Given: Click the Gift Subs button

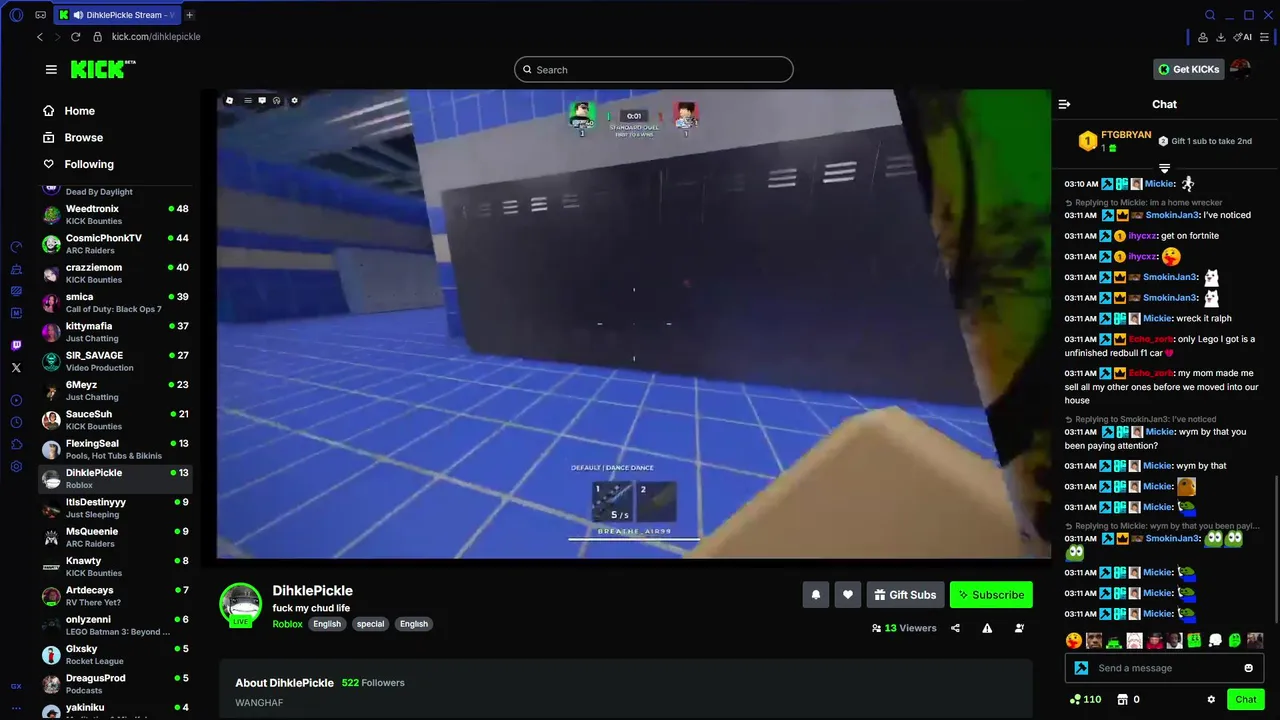Looking at the screenshot, I should 905,595.
